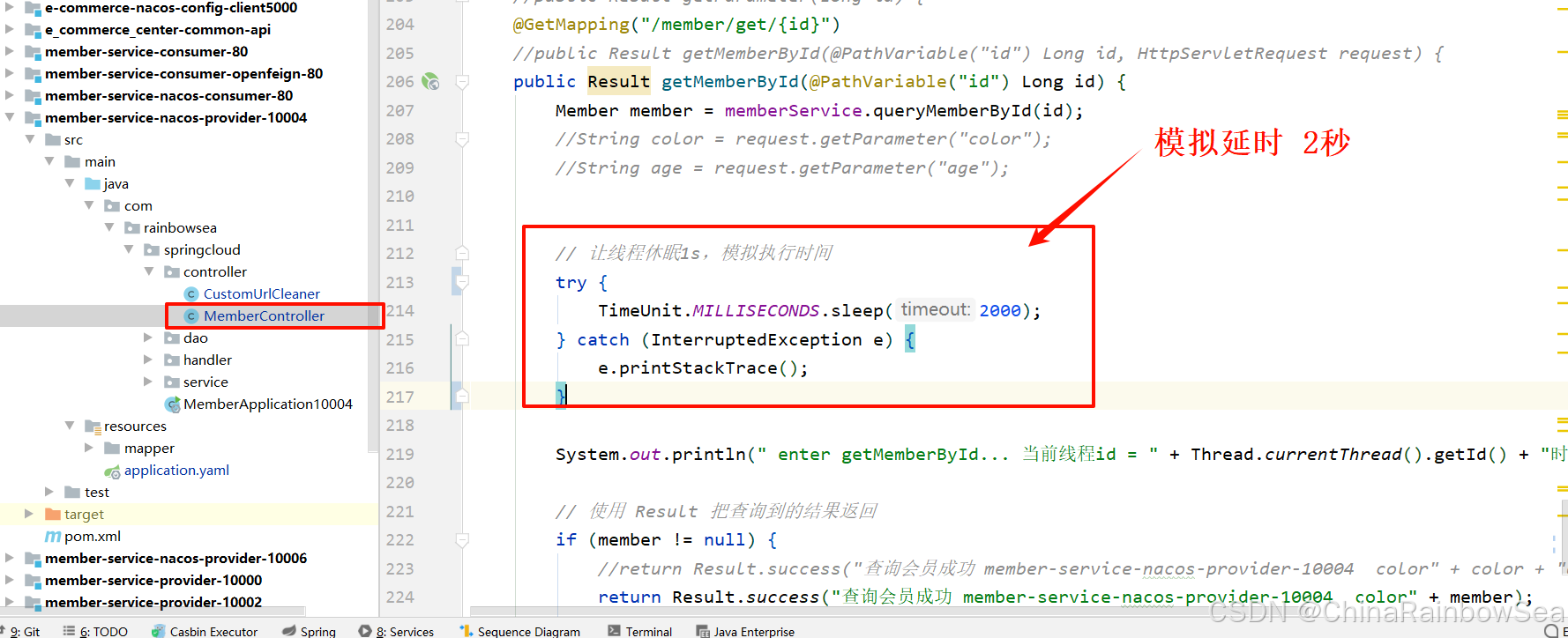Fold the if block at line 222
Viewport: 1568px width, 638px height.
462,539
